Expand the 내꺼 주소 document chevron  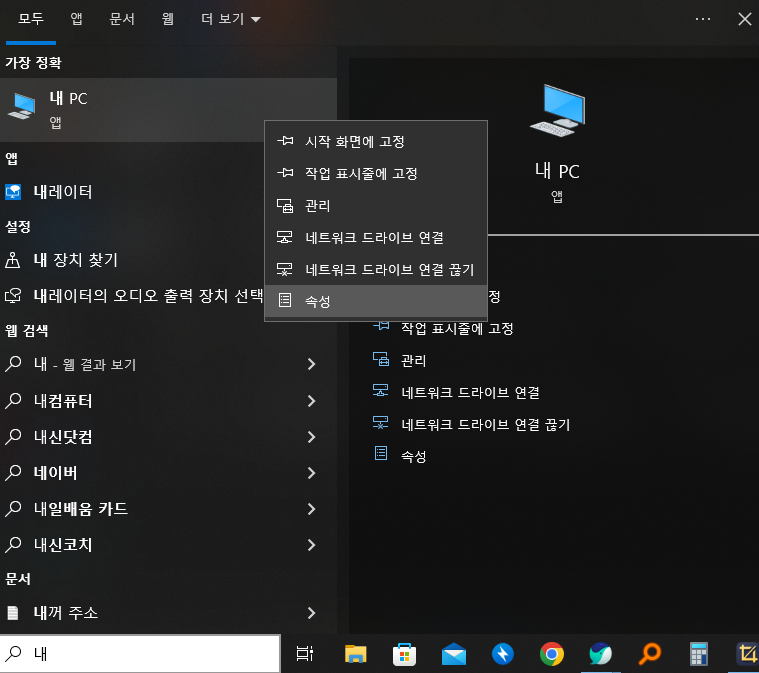[311, 613]
